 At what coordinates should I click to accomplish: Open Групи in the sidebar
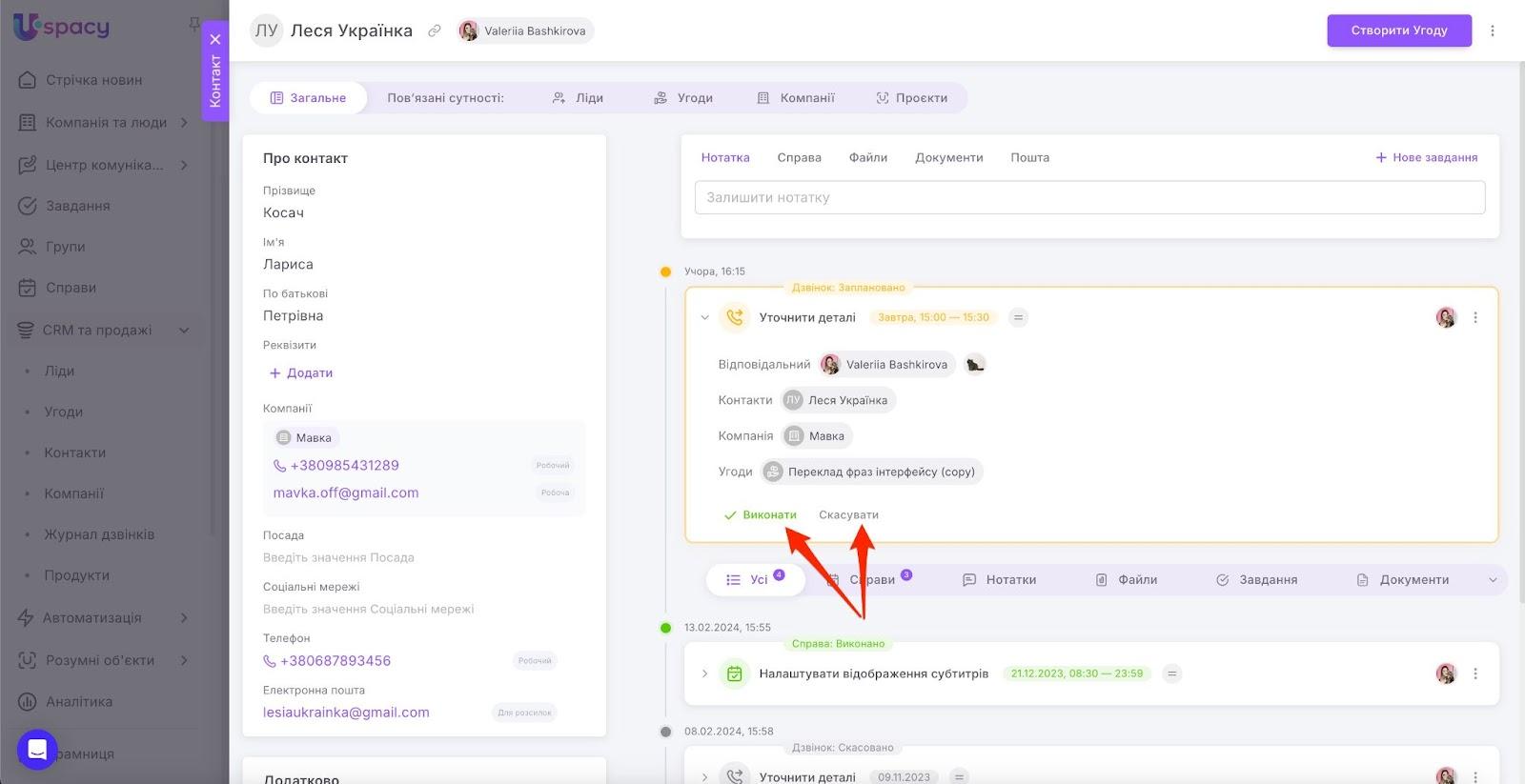point(66,247)
